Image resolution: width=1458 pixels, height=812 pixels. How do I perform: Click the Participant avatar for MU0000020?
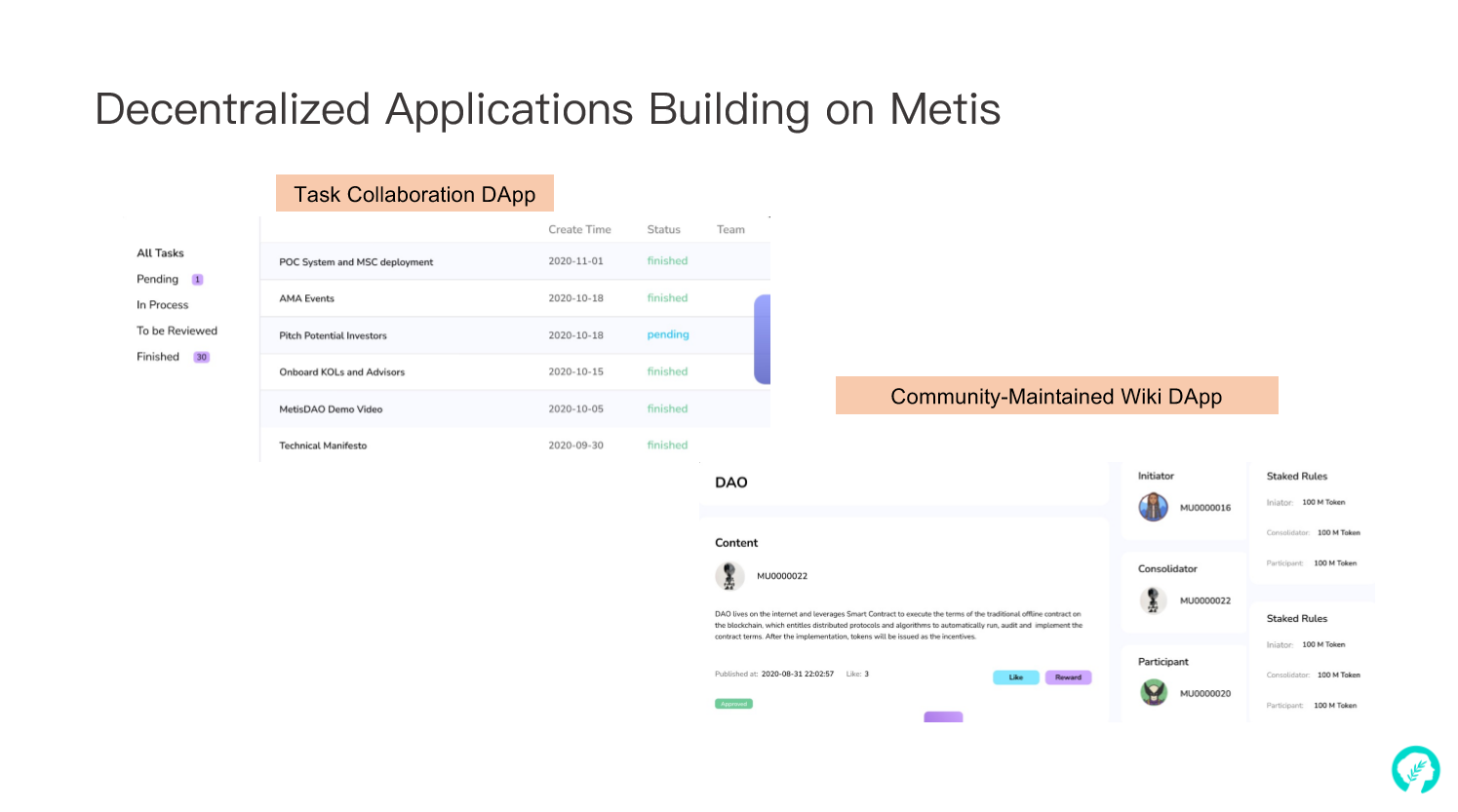tap(1154, 693)
